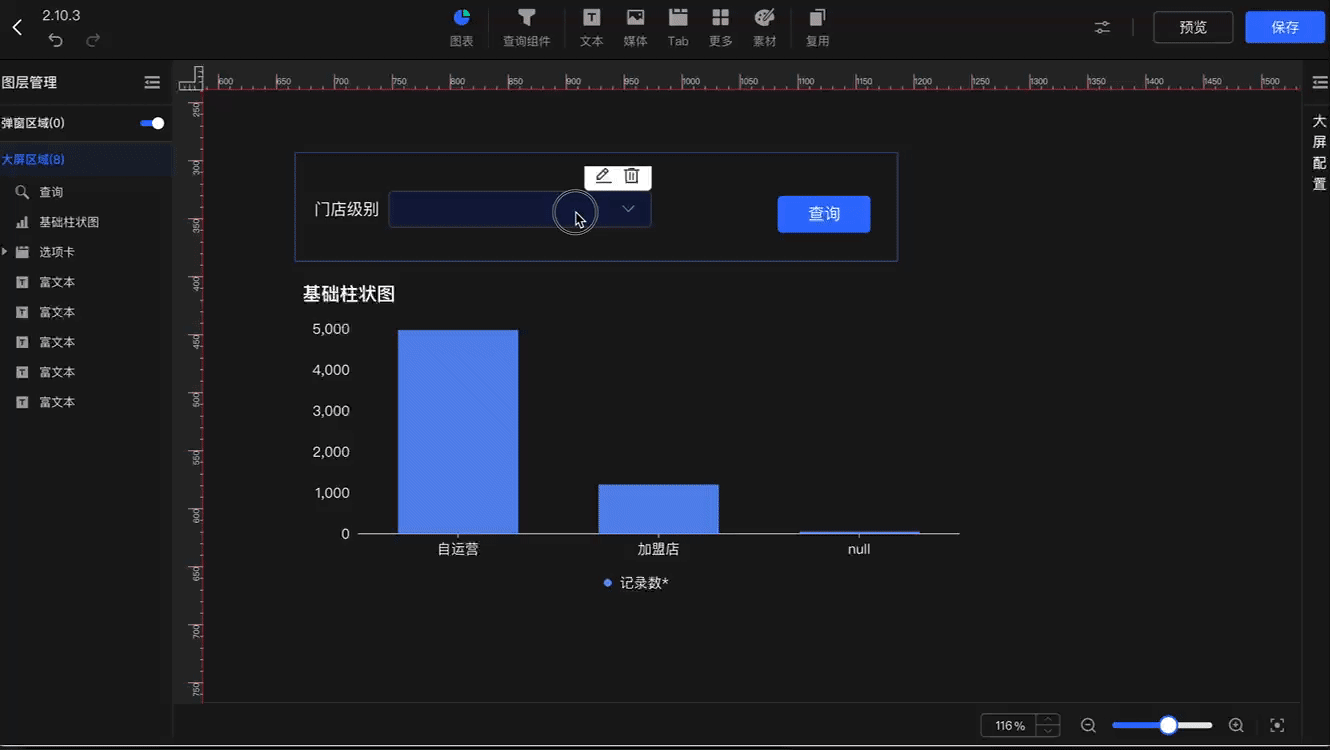1330x750 pixels.
Task: Open the right panel menu icon
Action: pos(1320,83)
